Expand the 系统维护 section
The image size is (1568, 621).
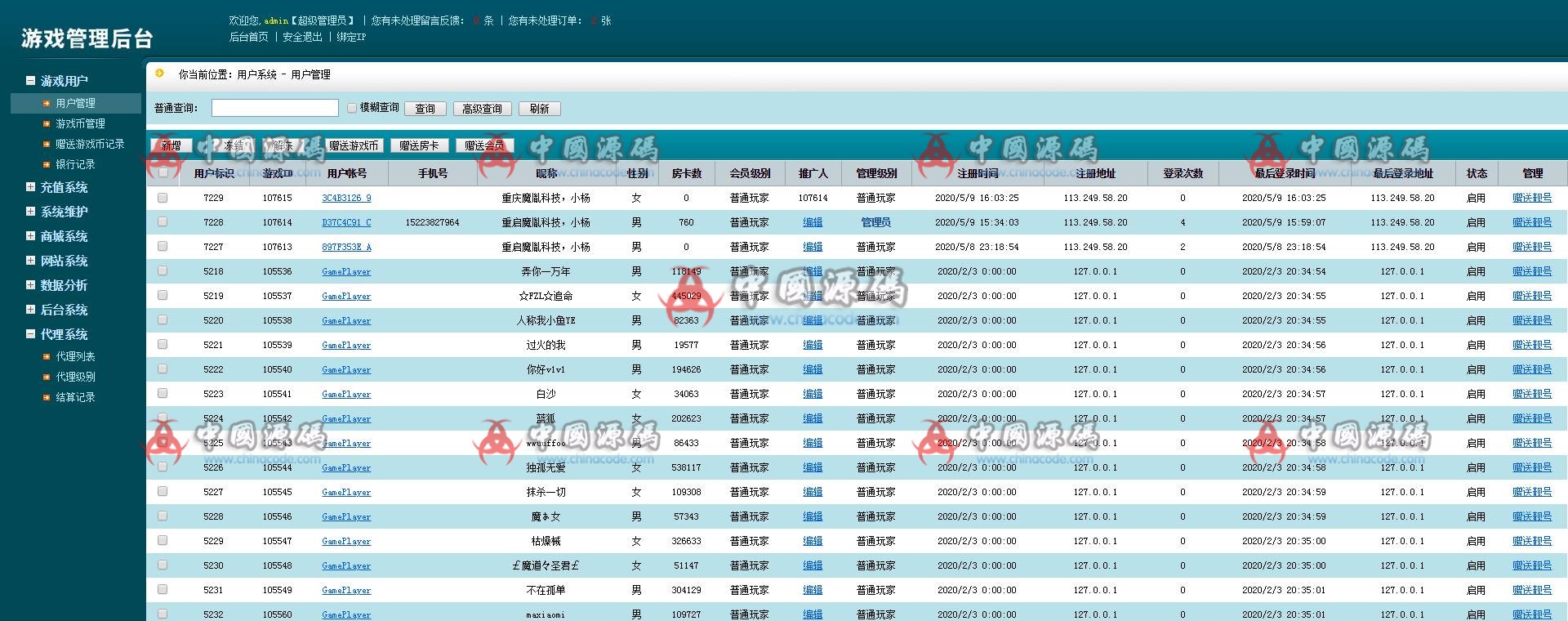point(30,211)
